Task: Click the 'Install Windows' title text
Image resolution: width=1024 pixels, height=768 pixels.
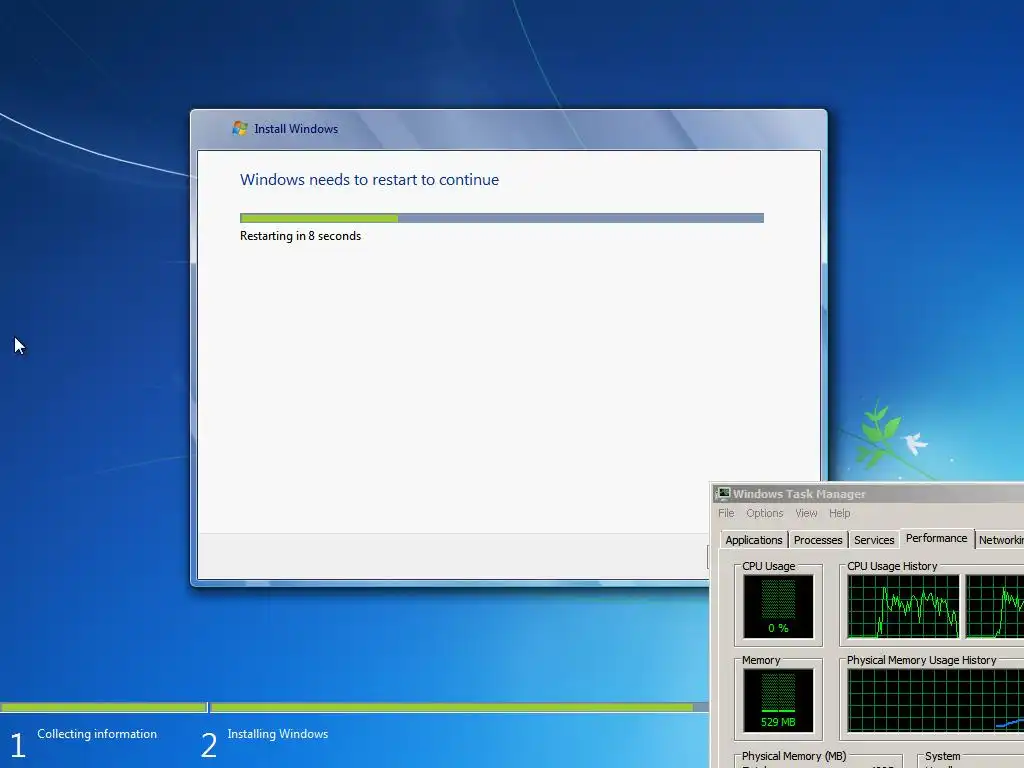Action: (296, 129)
